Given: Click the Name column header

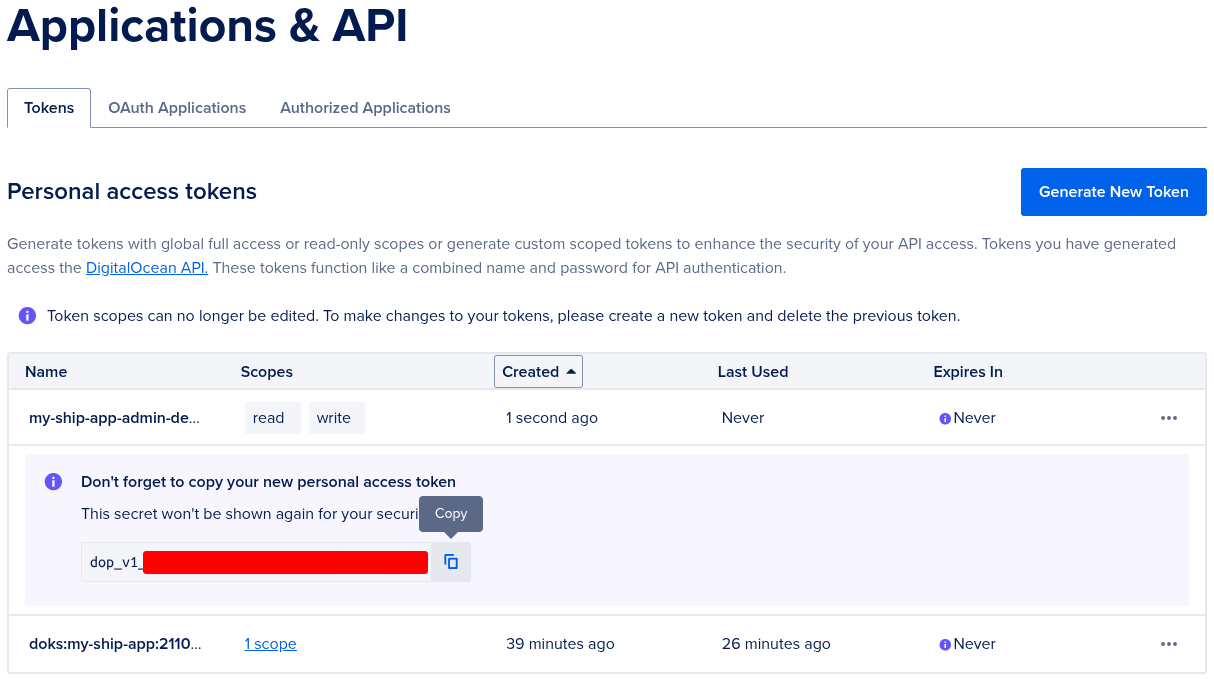Looking at the screenshot, I should 46,372.
